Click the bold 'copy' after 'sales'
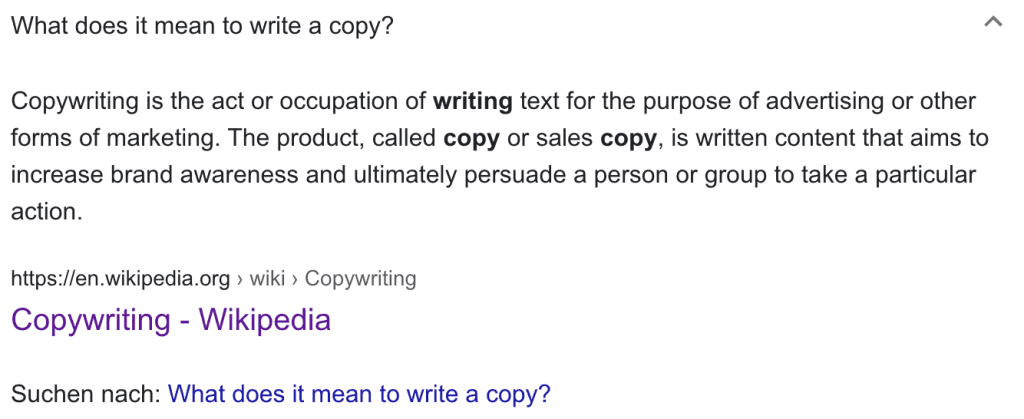 coord(628,139)
